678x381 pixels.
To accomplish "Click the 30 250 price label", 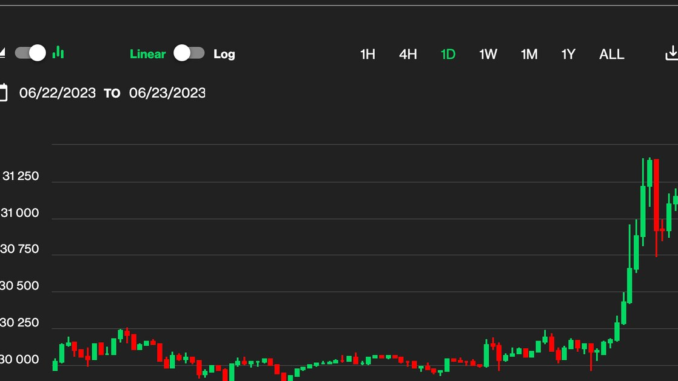I will (19, 323).
